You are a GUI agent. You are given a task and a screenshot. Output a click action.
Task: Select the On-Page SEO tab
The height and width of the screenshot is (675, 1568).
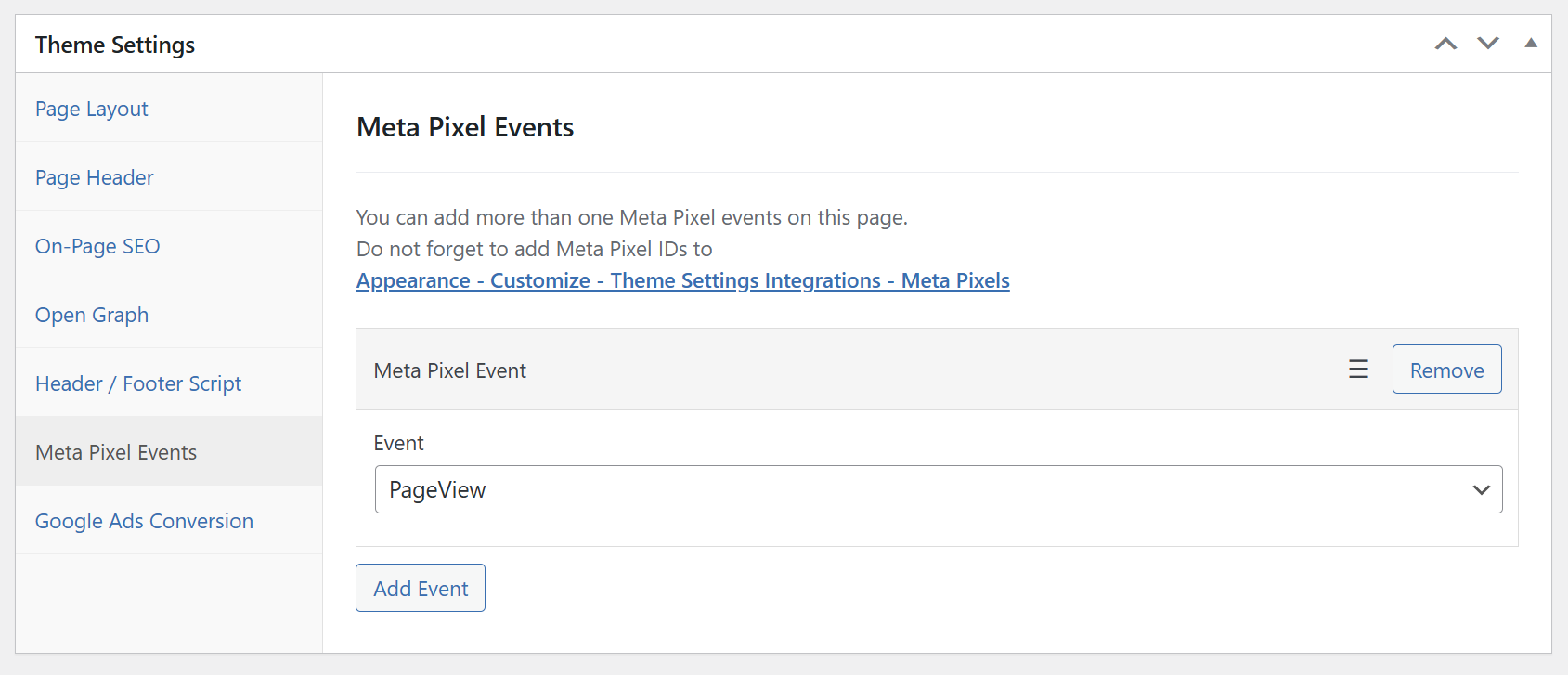click(97, 246)
